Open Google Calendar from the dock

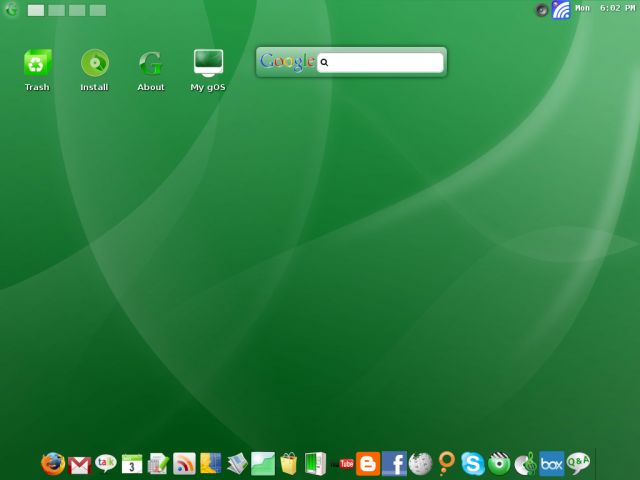[x=132, y=464]
